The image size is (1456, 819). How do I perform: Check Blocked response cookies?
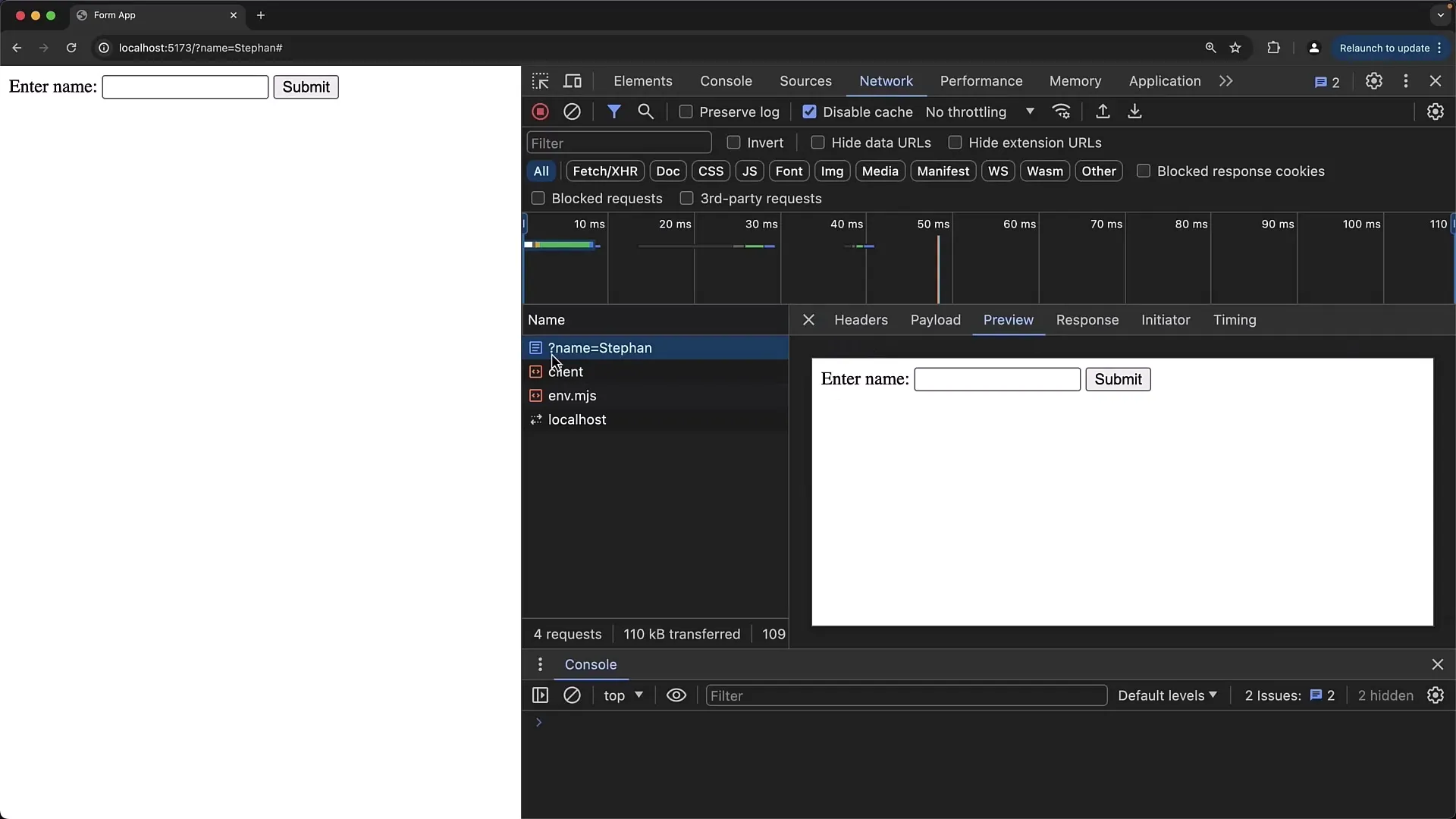pos(1143,171)
